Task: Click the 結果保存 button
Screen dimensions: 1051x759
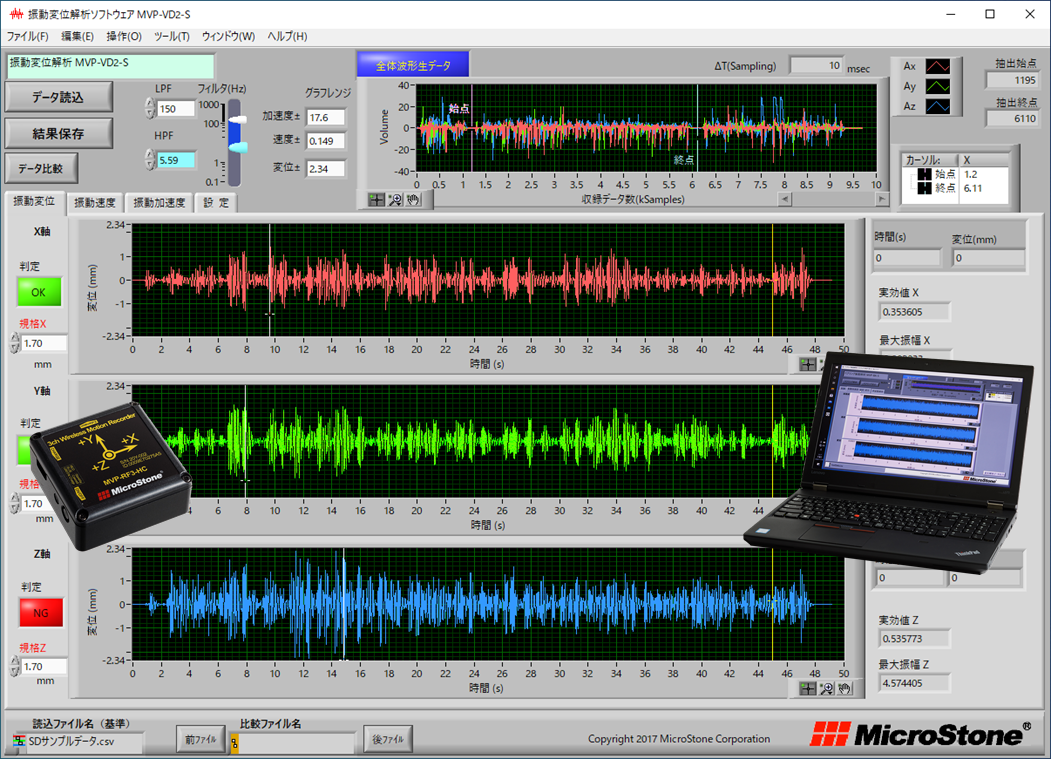Action: 58,133
